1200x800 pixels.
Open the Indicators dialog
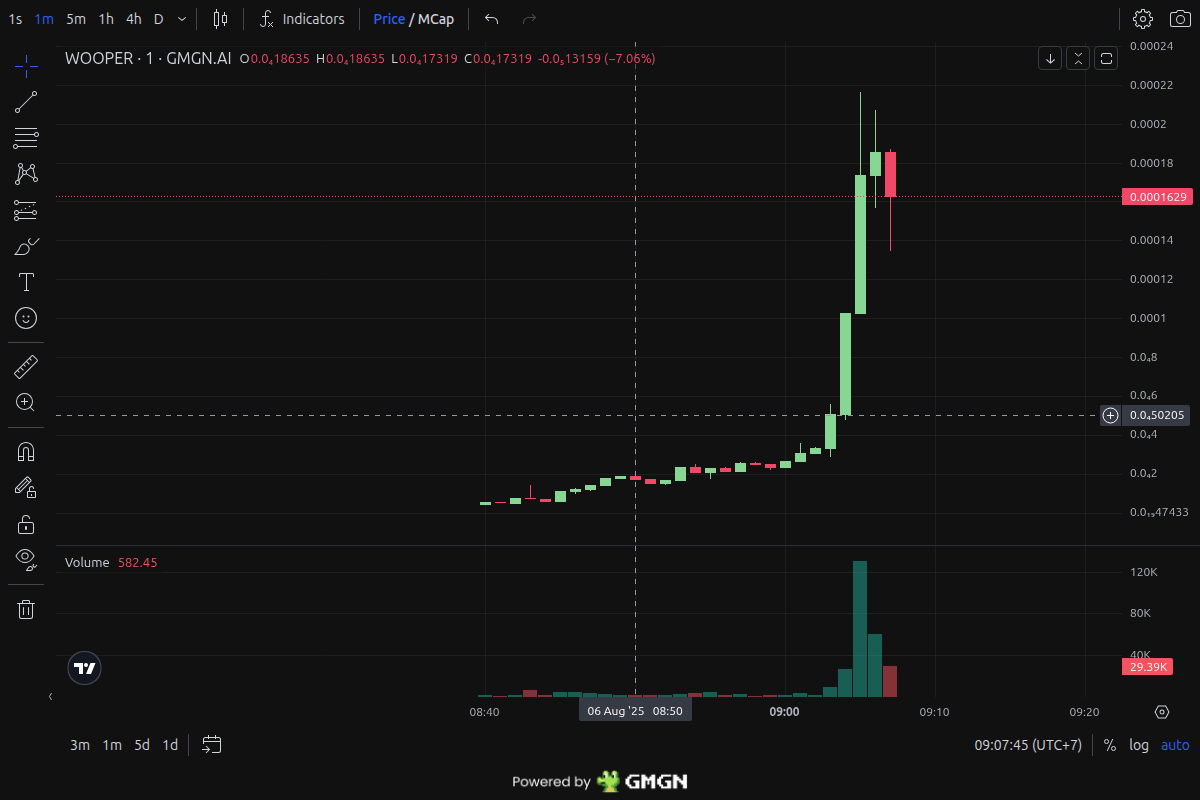(x=303, y=18)
